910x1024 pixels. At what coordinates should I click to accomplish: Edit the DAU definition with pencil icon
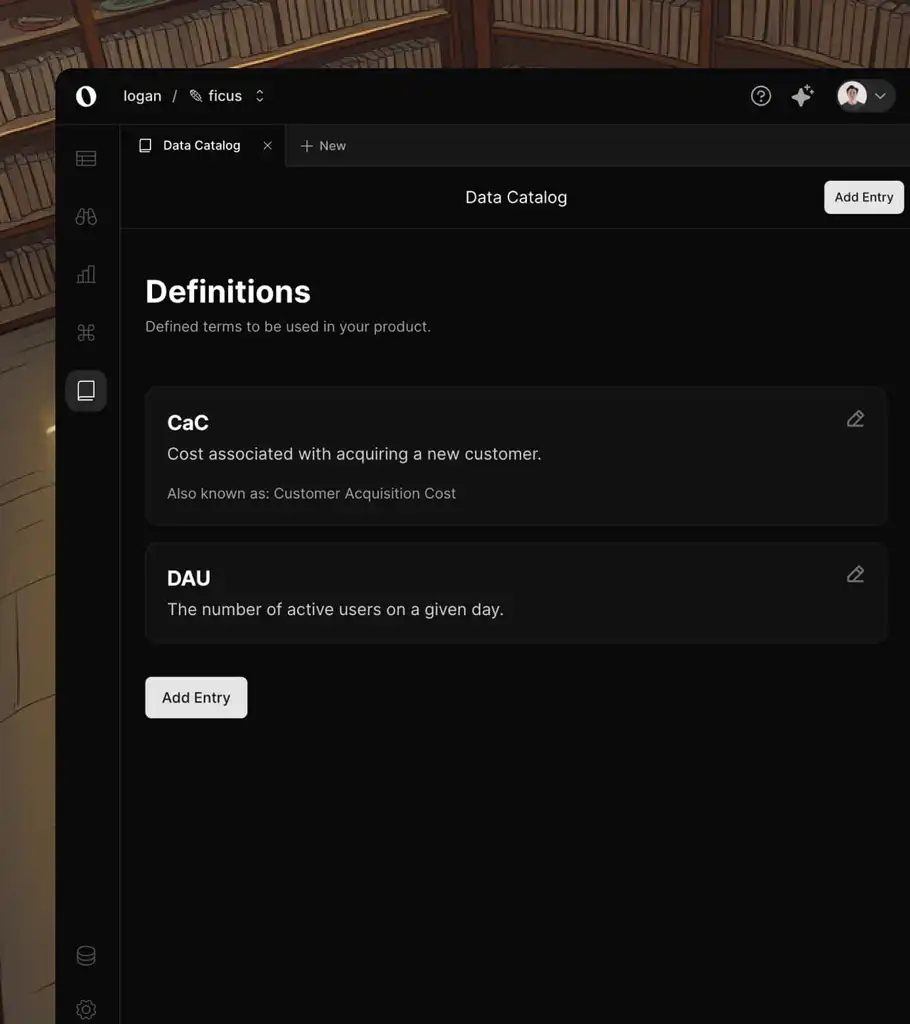[x=855, y=574]
